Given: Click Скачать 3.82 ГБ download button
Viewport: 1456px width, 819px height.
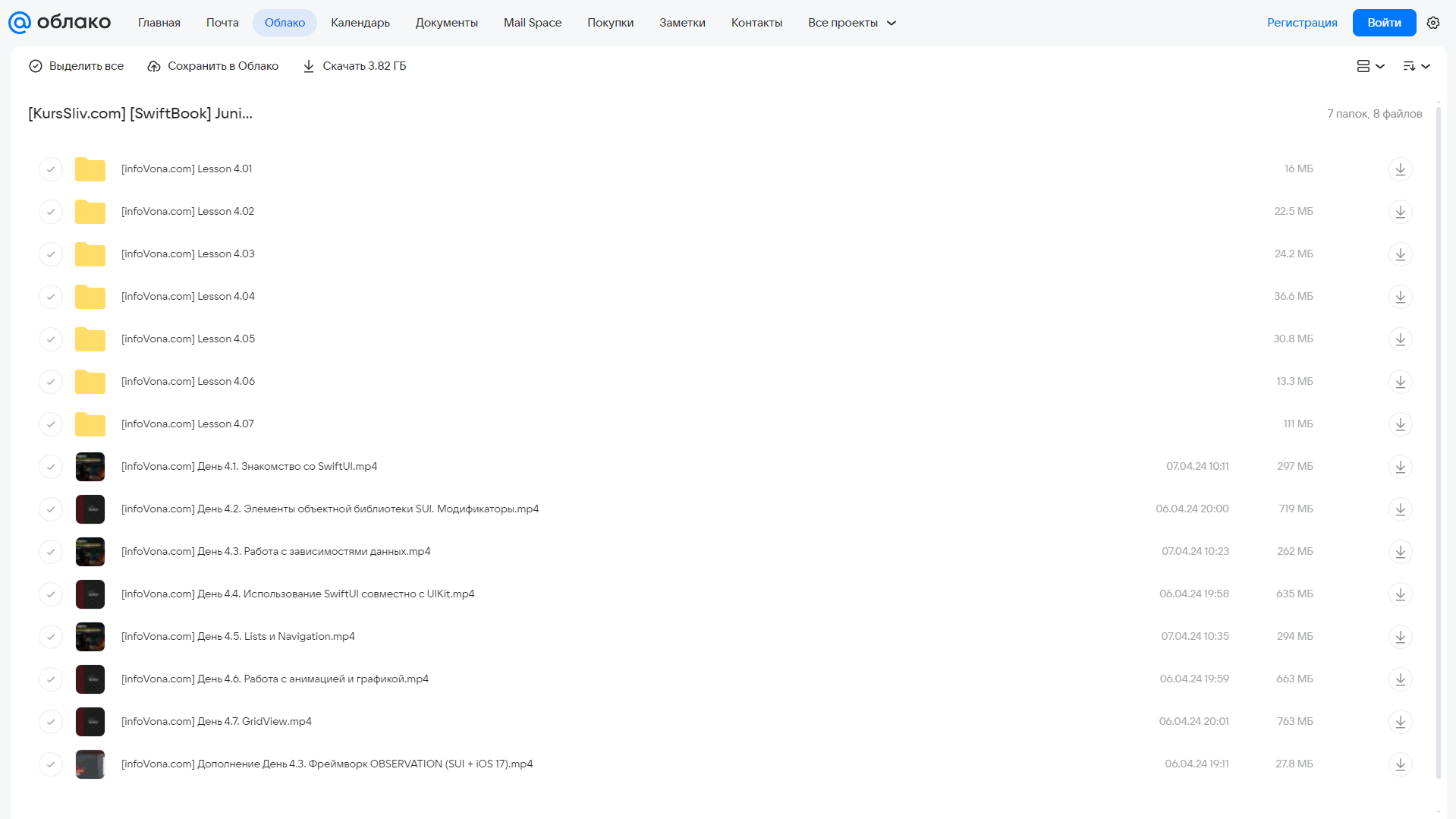Looking at the screenshot, I should coord(354,66).
